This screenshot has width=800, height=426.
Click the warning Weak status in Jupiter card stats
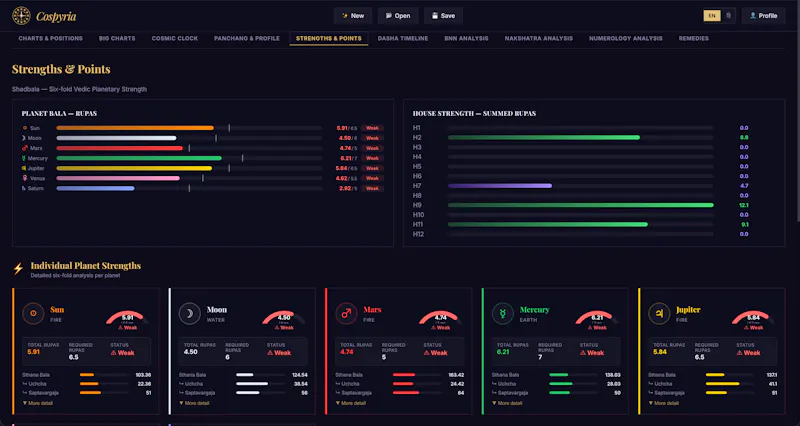pos(748,353)
